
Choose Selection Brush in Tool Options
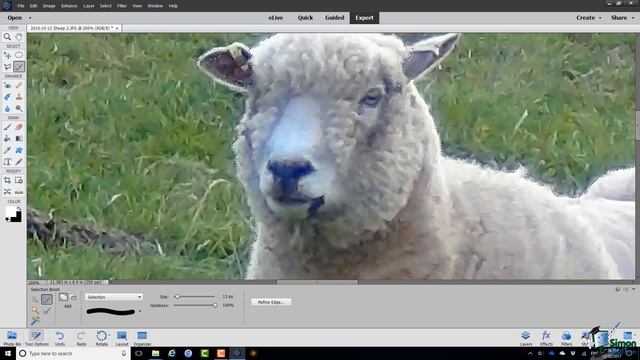[x=47, y=300]
